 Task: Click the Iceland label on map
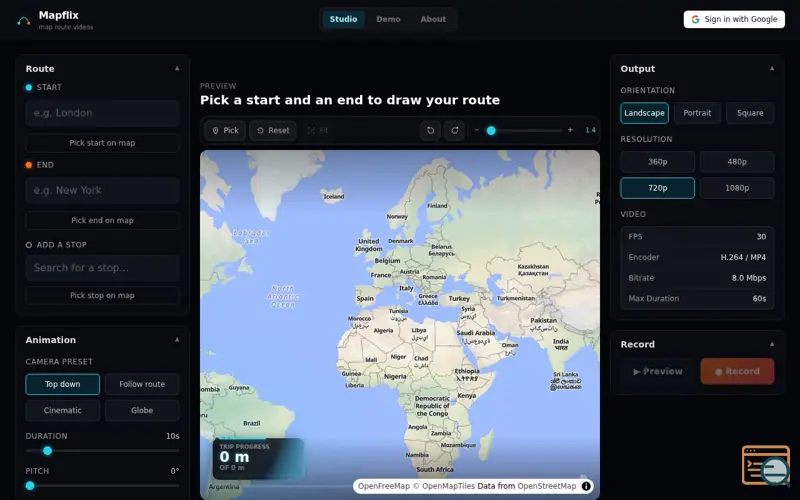[x=334, y=196]
